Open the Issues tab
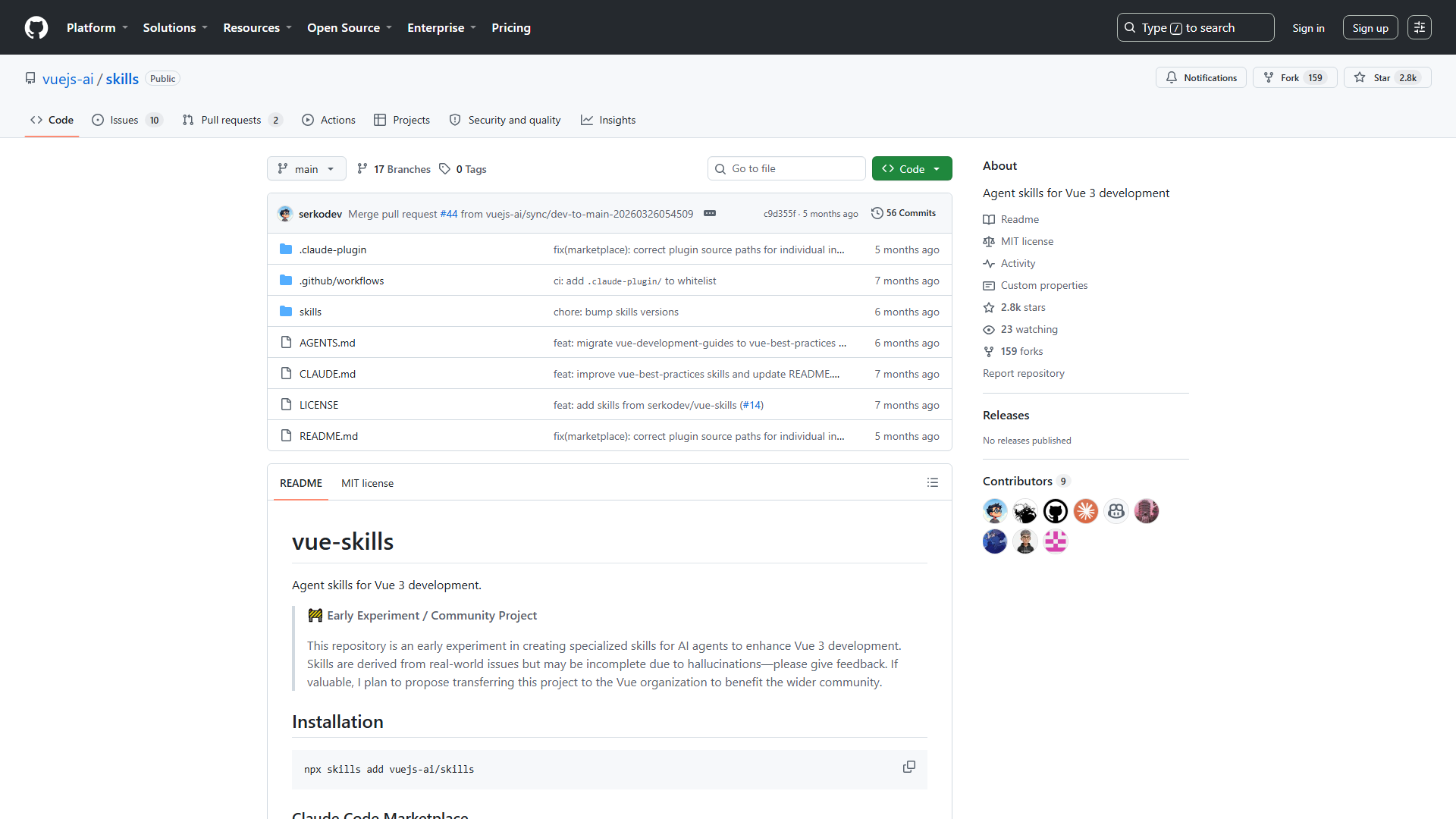Image resolution: width=1456 pixels, height=819 pixels. (x=127, y=120)
